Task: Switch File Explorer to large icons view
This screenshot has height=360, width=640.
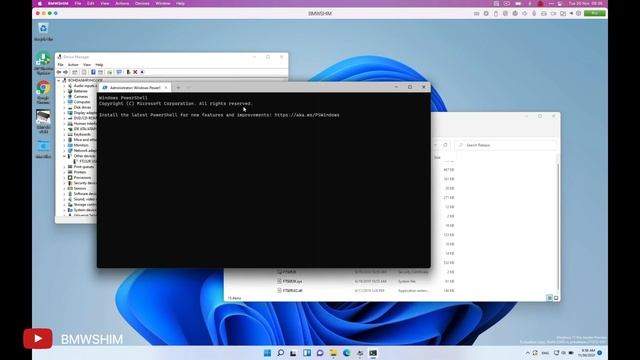Action: click(556, 298)
